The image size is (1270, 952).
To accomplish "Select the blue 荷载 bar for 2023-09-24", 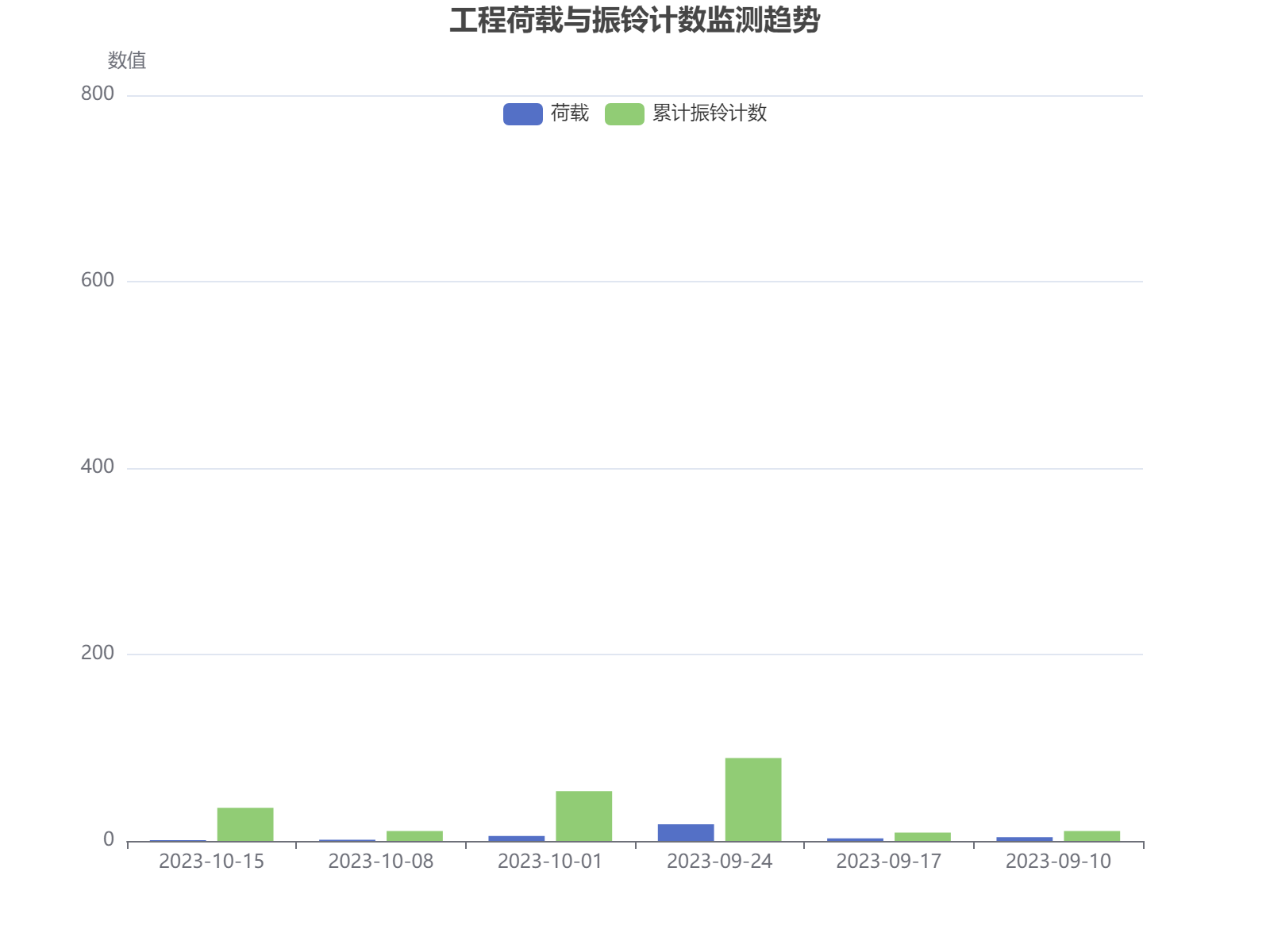I will tap(685, 832).
